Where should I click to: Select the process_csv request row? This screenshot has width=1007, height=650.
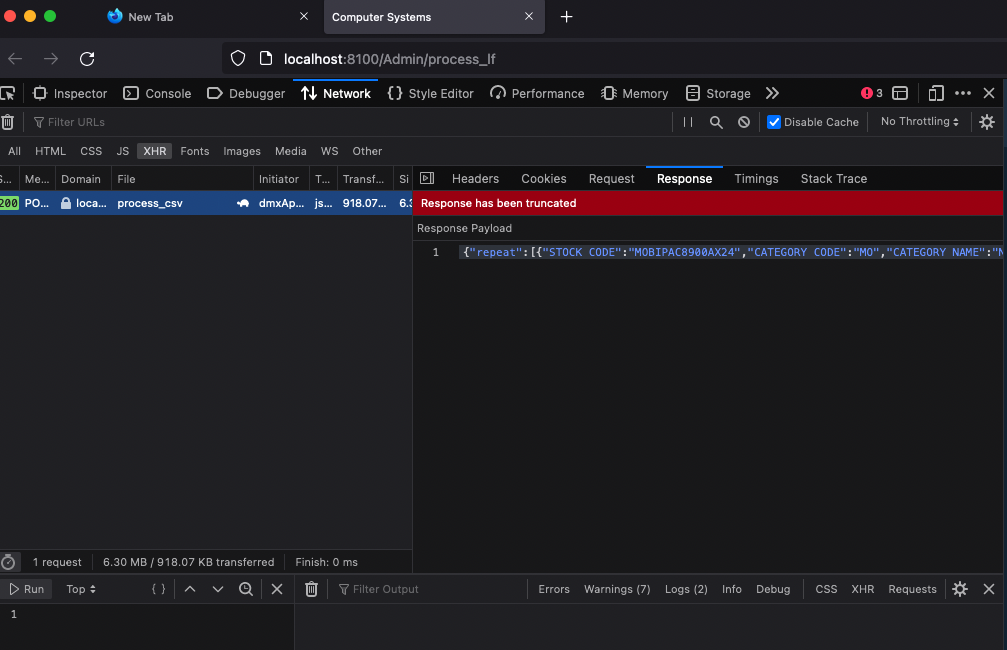(x=206, y=203)
